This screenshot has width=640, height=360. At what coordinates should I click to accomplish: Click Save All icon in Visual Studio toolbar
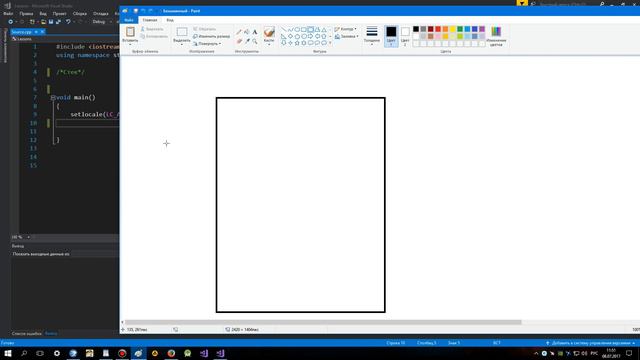coord(58,22)
